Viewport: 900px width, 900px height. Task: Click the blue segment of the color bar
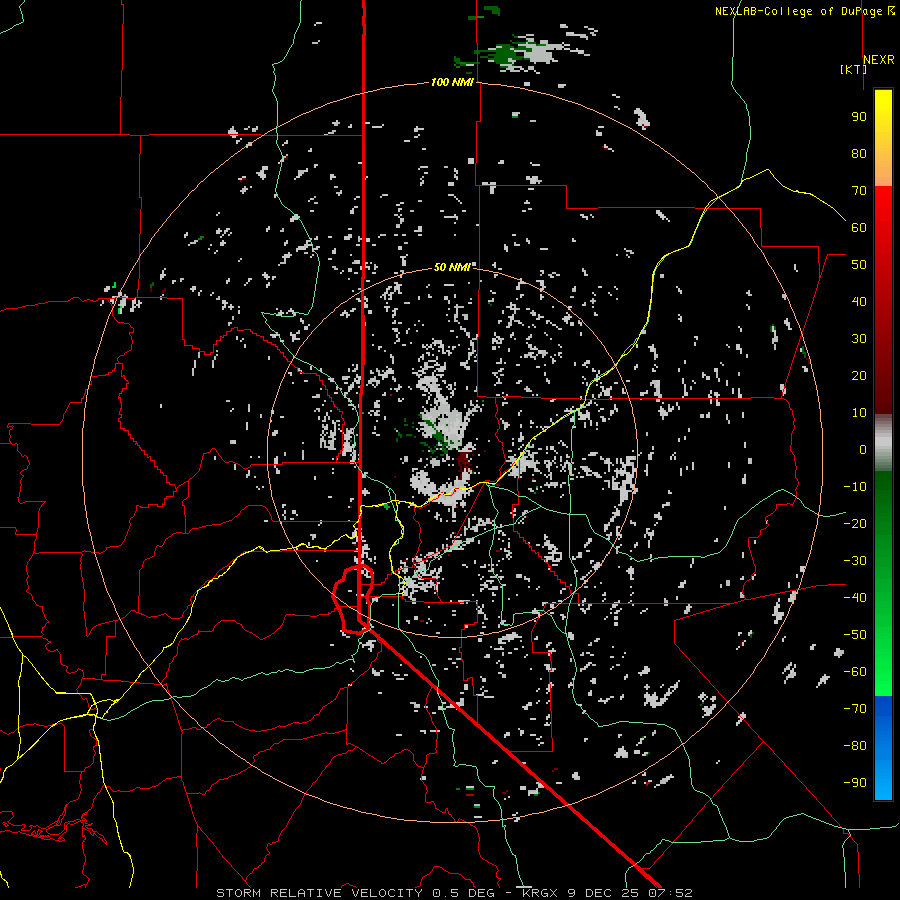[x=883, y=748]
